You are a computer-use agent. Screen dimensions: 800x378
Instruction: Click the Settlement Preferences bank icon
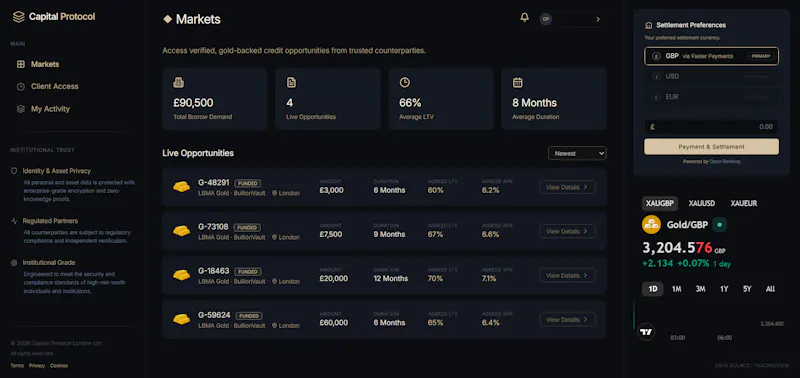[648, 25]
